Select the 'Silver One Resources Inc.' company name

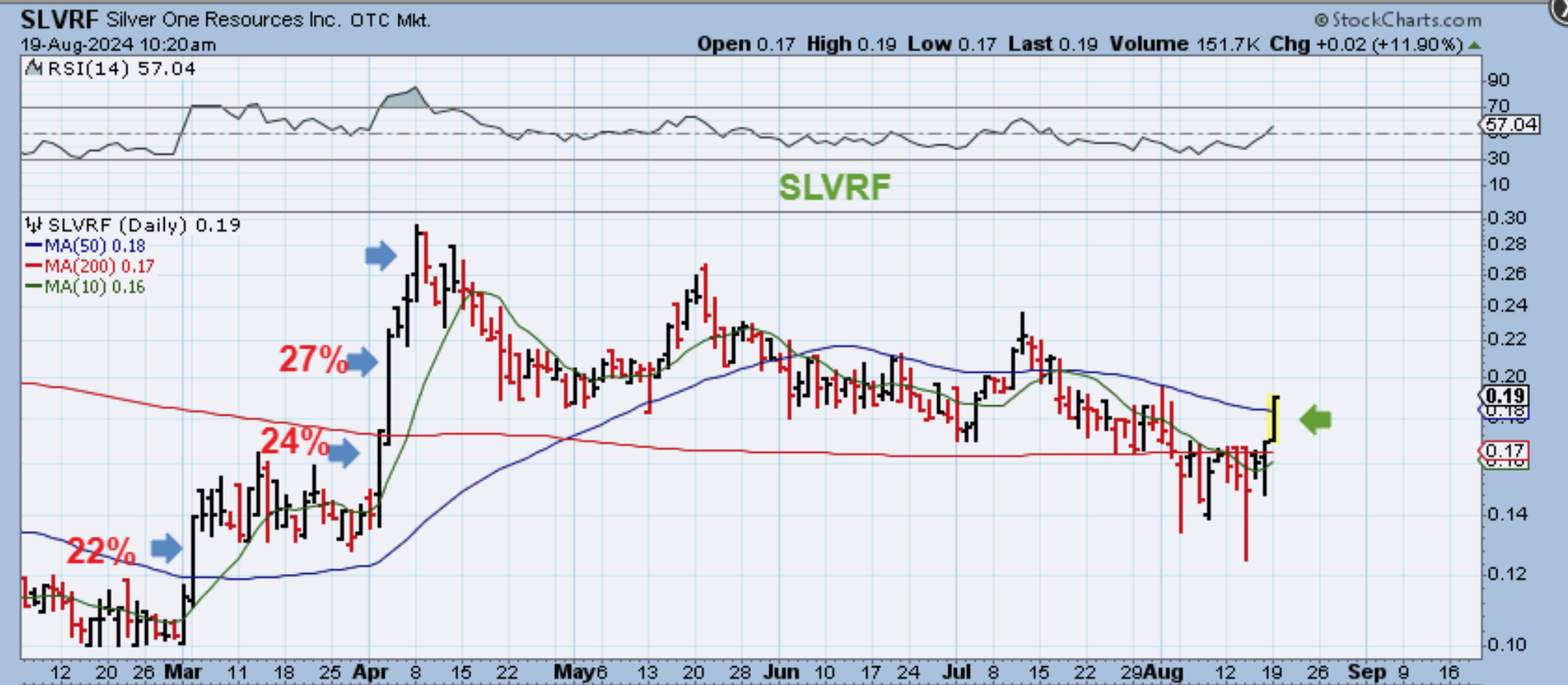click(x=224, y=19)
